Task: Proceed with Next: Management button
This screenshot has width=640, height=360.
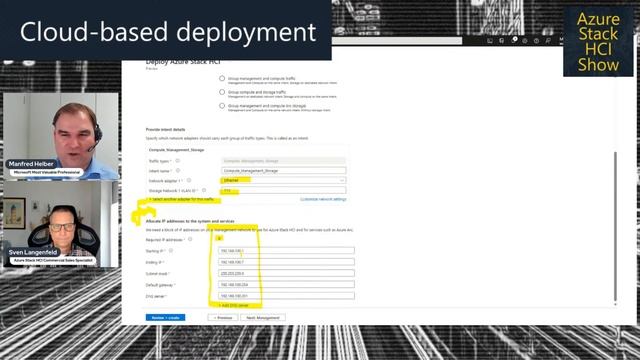Action: click(x=263, y=318)
